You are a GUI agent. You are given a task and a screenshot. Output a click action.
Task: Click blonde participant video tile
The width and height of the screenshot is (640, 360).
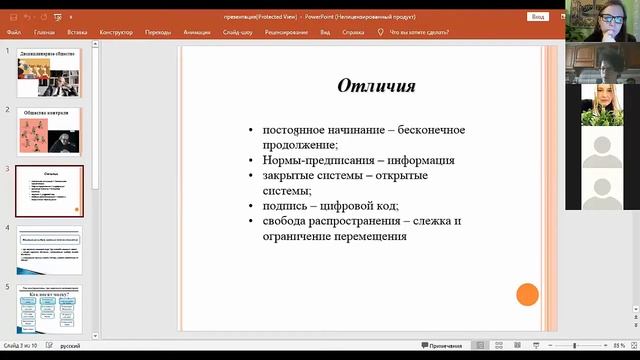pos(602,105)
